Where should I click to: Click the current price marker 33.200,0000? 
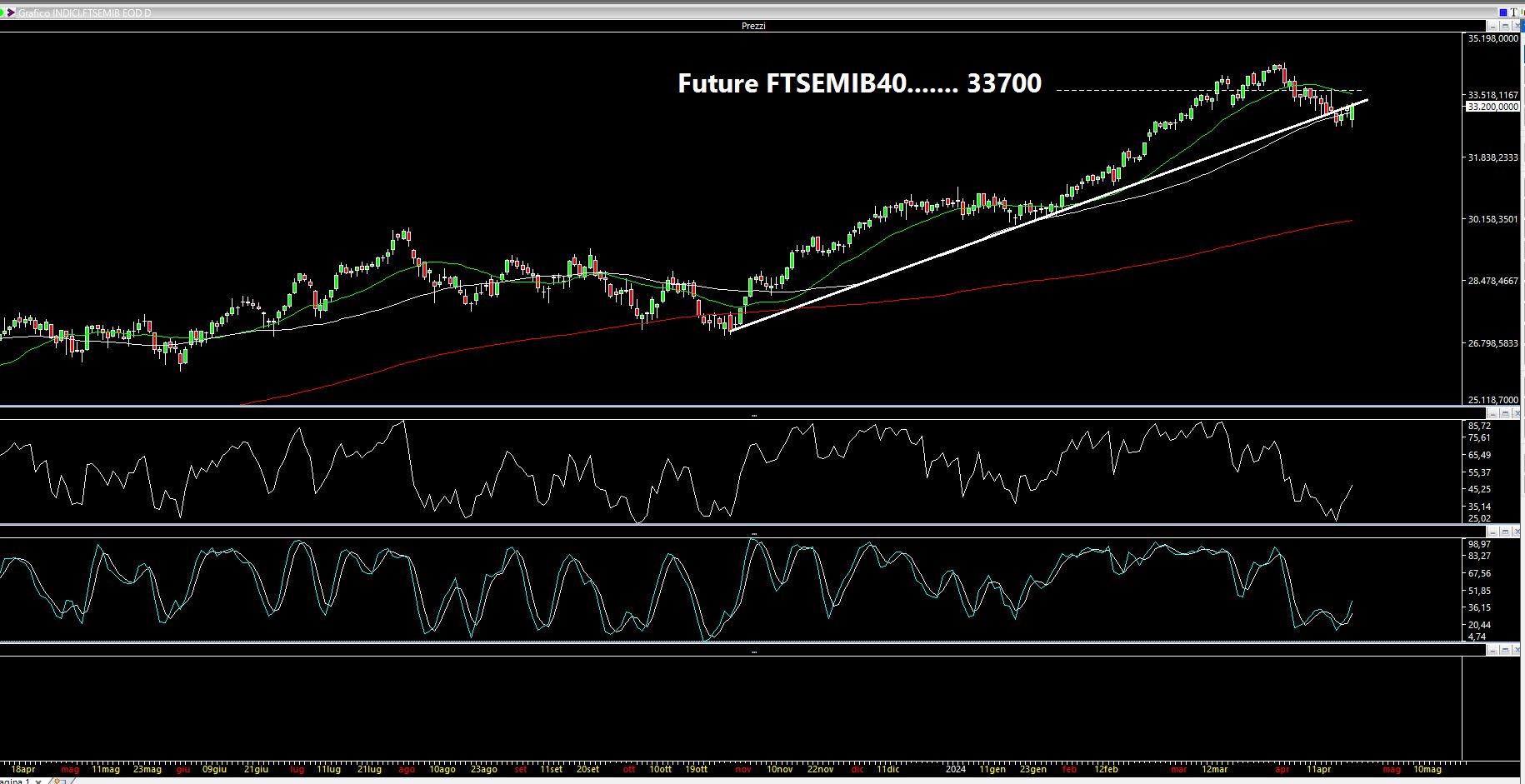pos(1492,107)
